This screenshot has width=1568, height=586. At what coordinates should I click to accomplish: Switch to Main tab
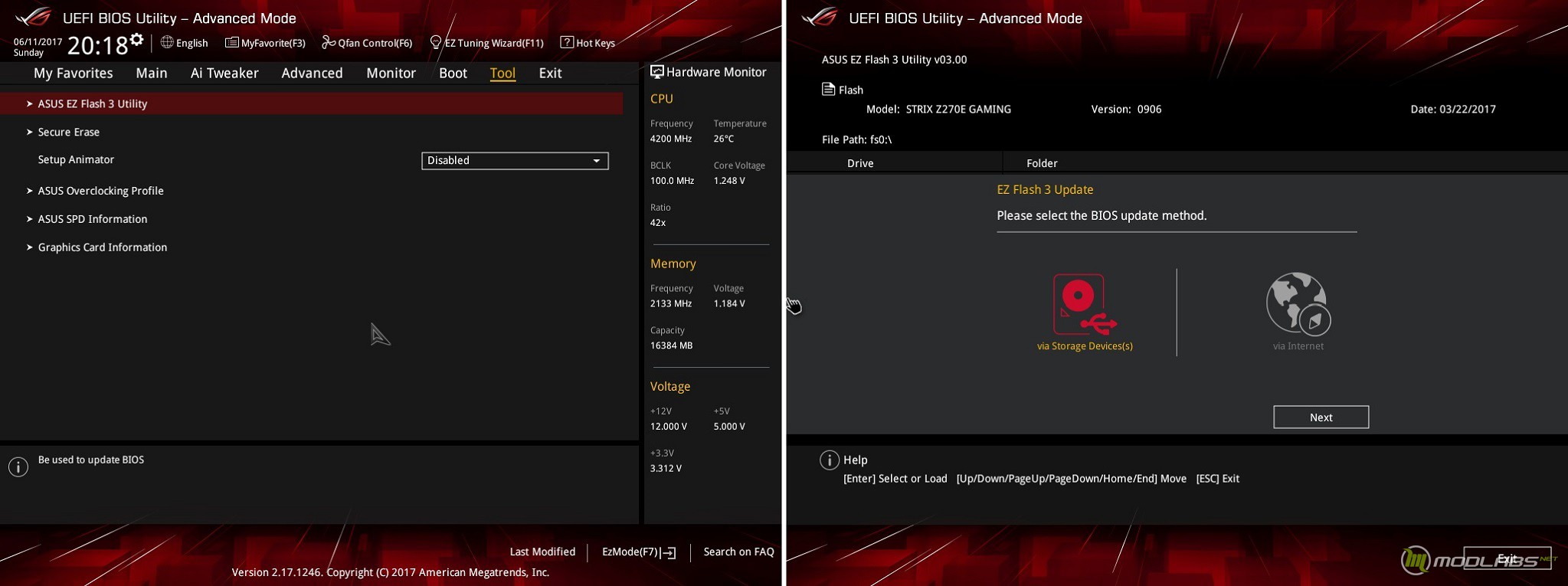[152, 73]
